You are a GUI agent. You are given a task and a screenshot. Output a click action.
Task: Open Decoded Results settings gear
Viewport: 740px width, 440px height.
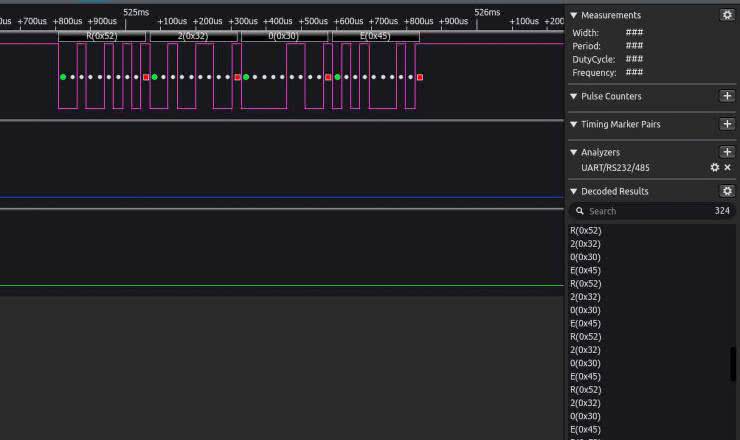click(727, 191)
